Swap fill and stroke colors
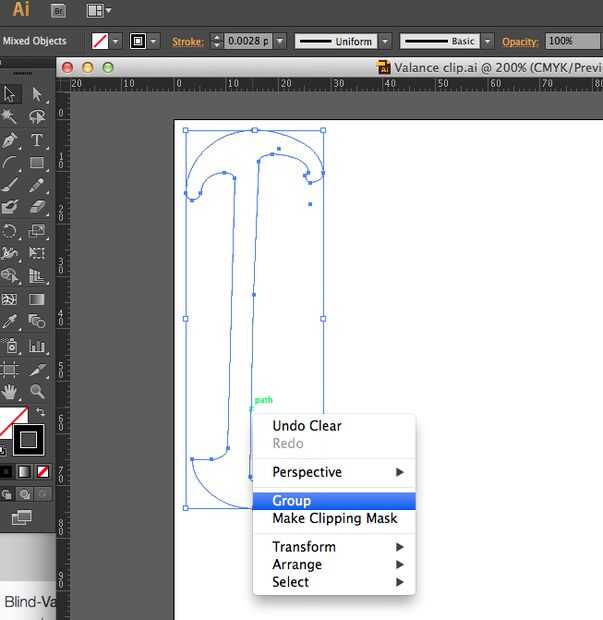 pyautogui.click(x=41, y=412)
